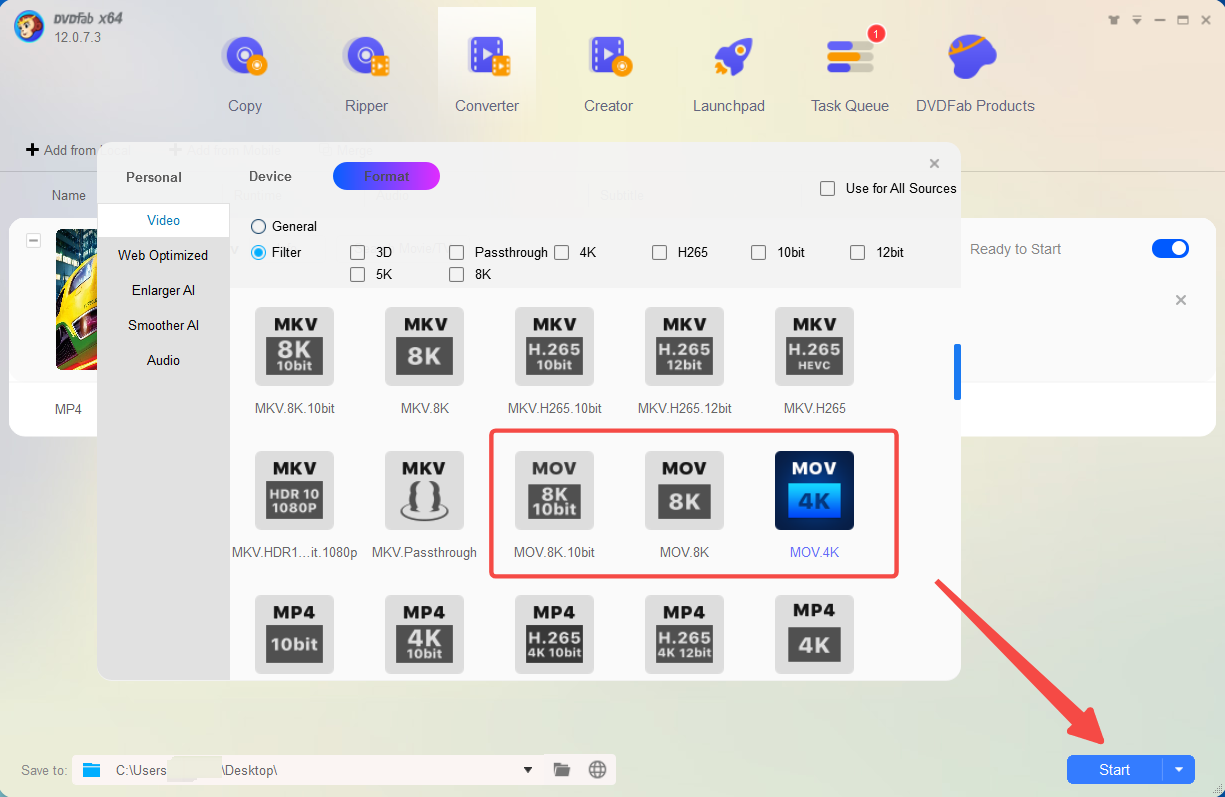Open the title bar dropdown menu arrow
Screen dimensions: 1225x797
pyautogui.click(x=1137, y=20)
